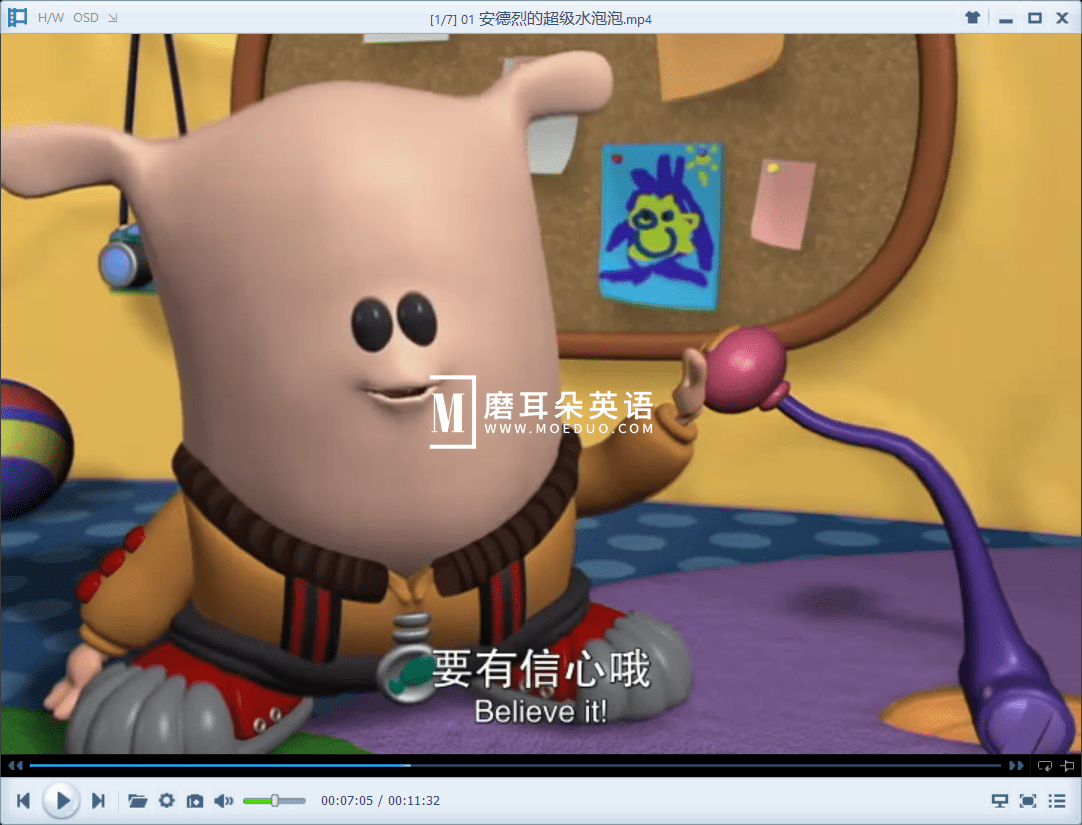Viewport: 1082px width, 825px height.
Task: Open the player logo main menu
Action: click(x=17, y=17)
